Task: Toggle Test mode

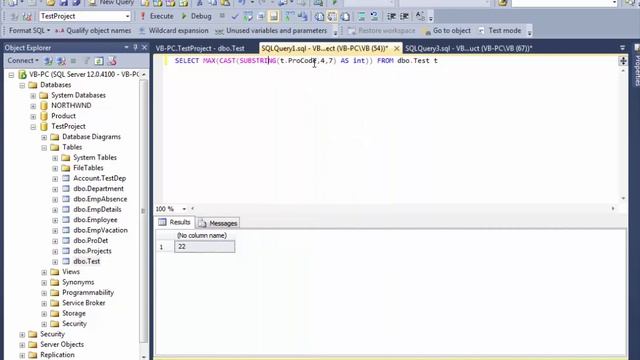Action: click(500, 31)
